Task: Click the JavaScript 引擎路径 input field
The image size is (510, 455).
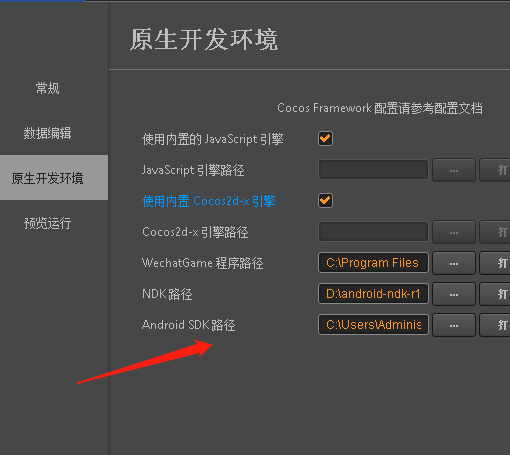Action: click(373, 170)
